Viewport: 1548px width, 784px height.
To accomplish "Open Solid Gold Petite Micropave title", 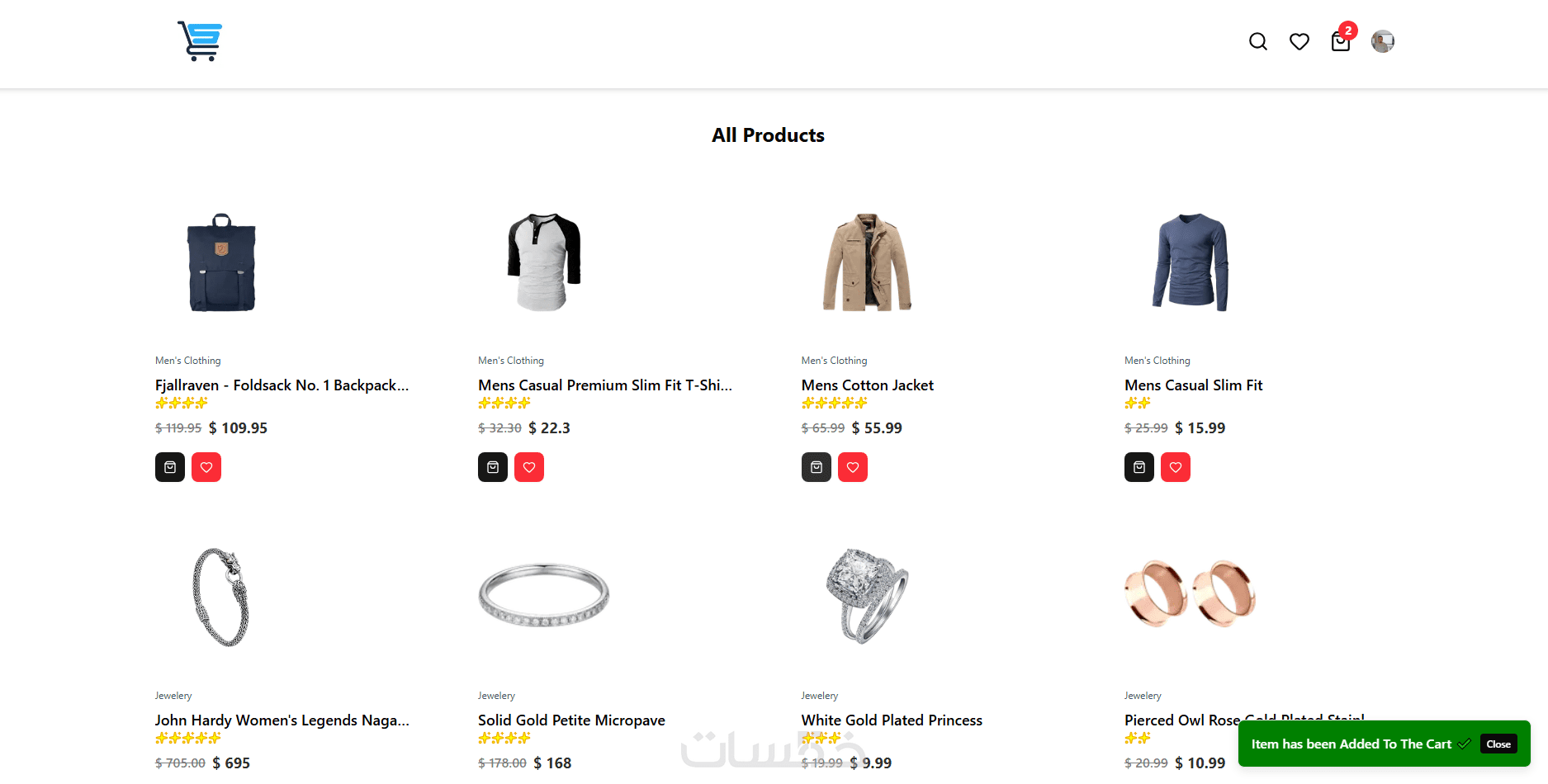I will [571, 720].
